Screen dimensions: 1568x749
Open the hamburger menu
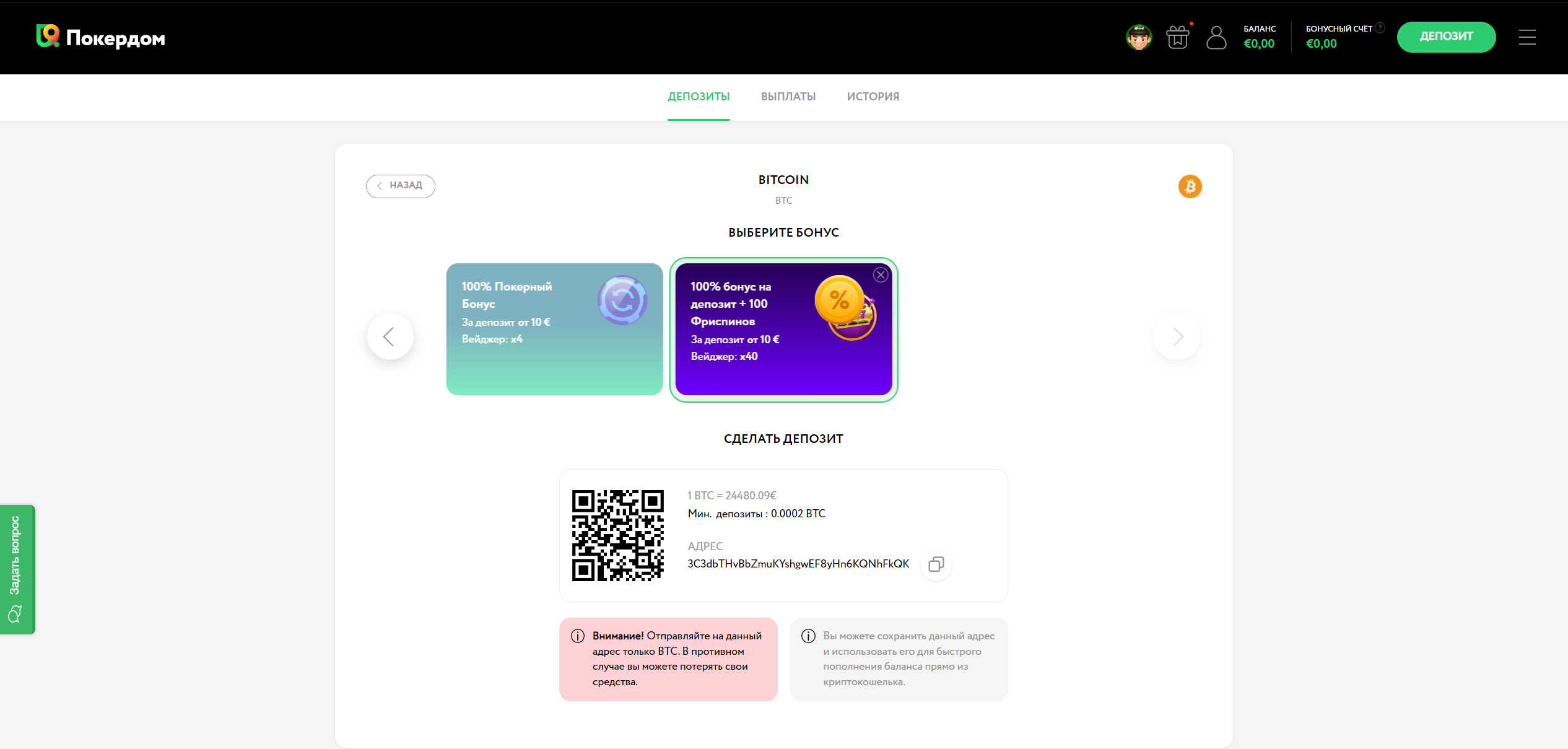[1527, 37]
